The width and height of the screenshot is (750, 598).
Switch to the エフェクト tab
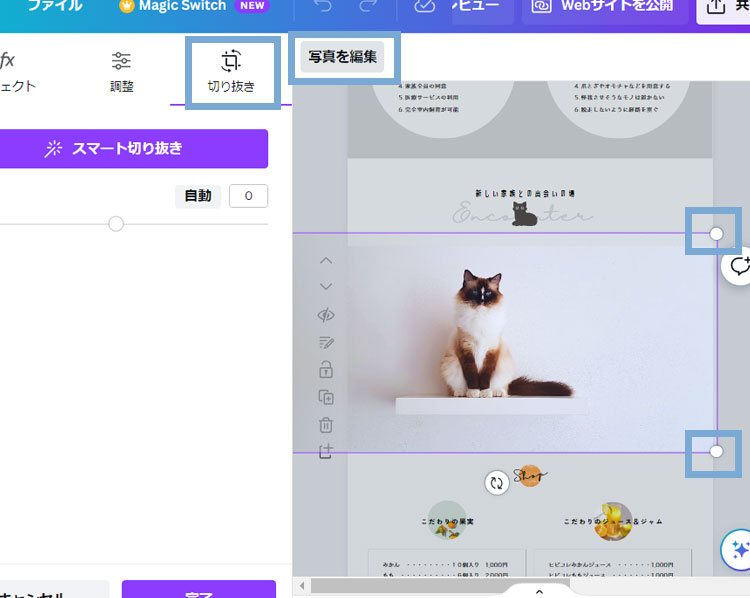17,73
